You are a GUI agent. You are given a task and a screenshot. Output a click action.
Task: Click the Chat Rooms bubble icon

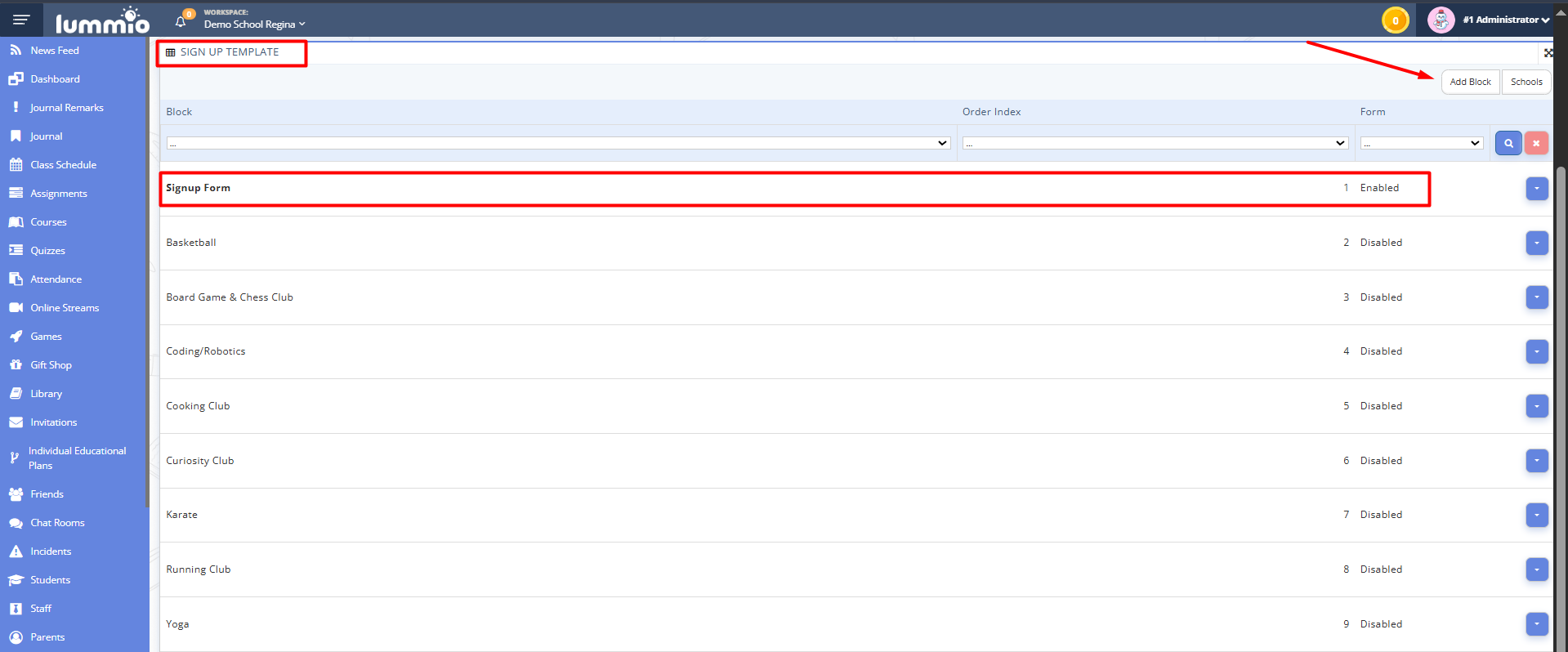[16, 523]
